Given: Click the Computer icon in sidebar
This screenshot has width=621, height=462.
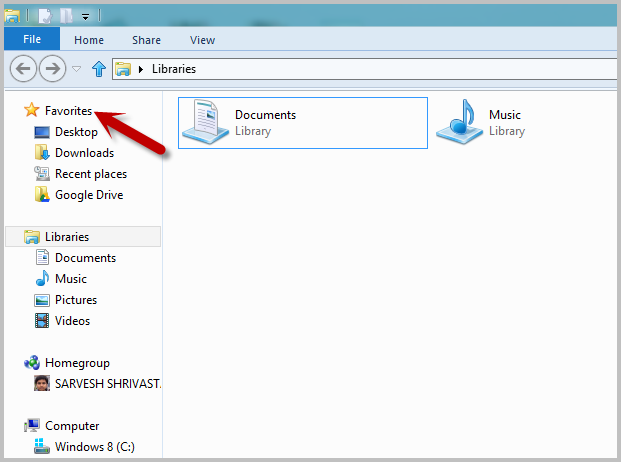Looking at the screenshot, I should point(32,426).
